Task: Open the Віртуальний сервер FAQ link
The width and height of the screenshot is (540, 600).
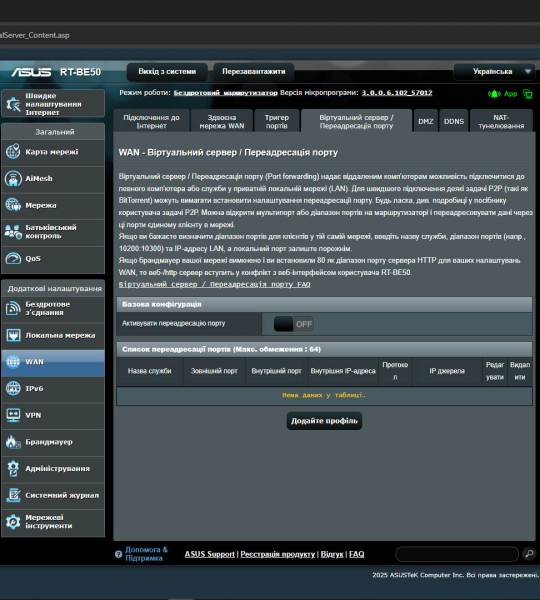Action: pyautogui.click(x=214, y=284)
